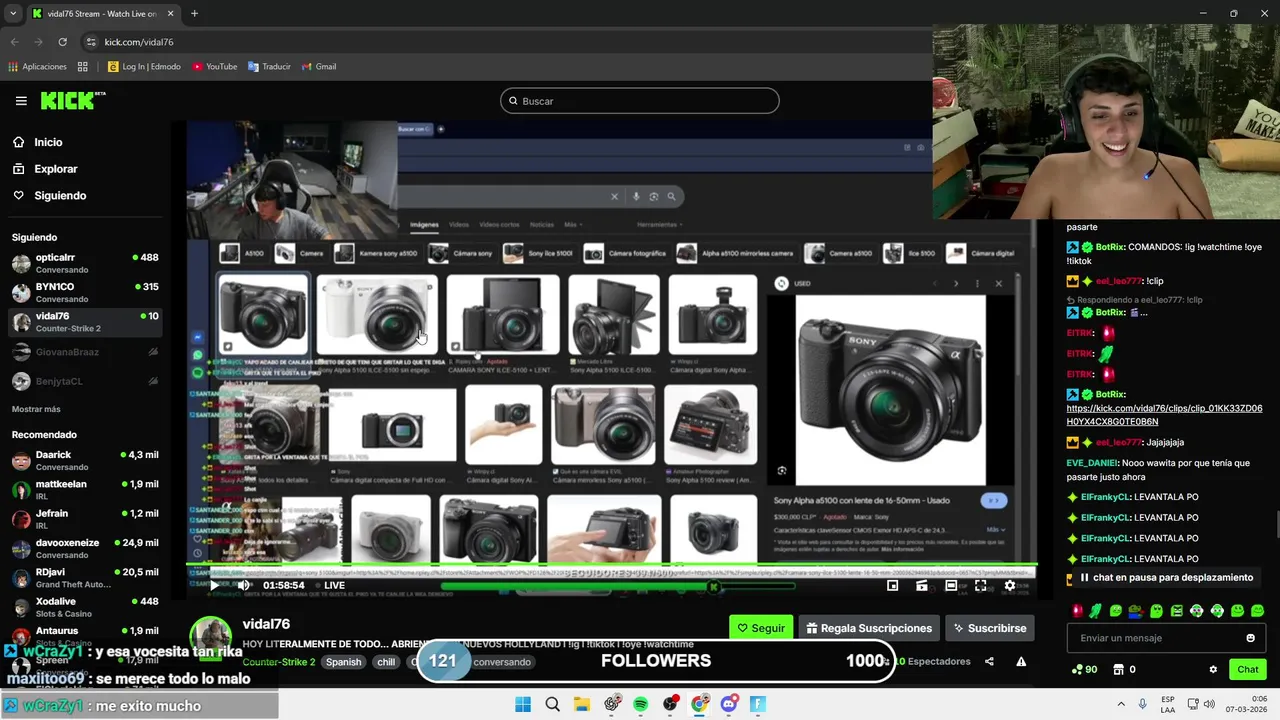Image resolution: width=1280 pixels, height=720 pixels.
Task: Open the Log In | Edmodo bookmark
Action: pos(144,67)
